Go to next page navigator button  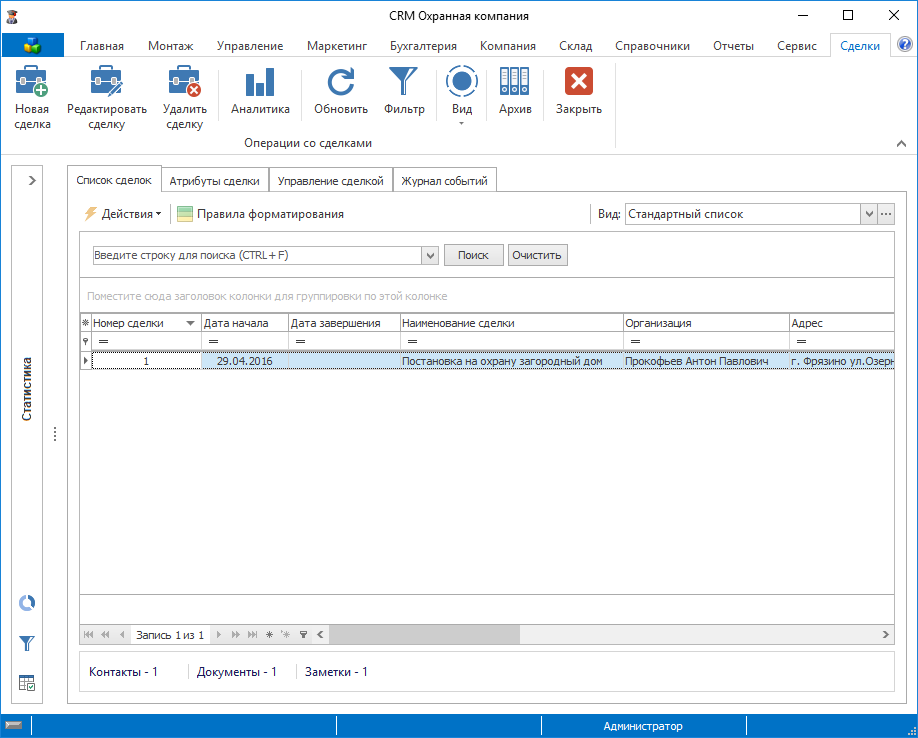[235, 634]
